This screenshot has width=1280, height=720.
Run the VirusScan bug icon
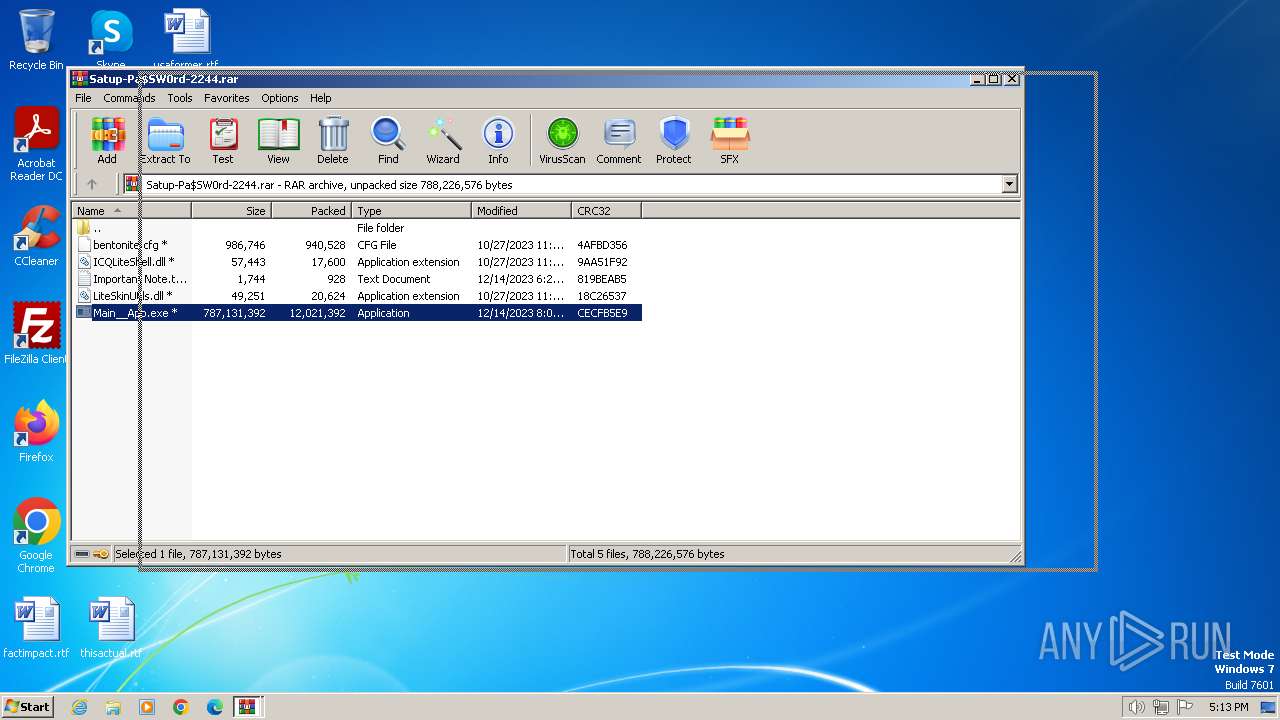click(562, 140)
